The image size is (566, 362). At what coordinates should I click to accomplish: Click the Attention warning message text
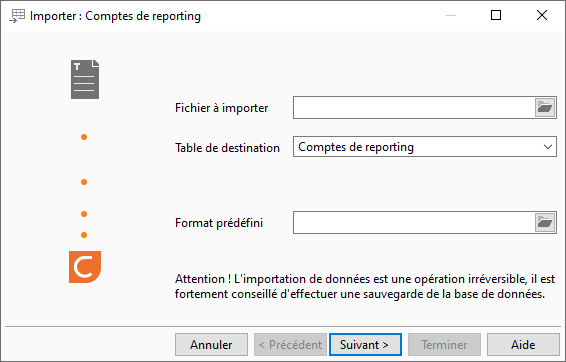tap(365, 287)
